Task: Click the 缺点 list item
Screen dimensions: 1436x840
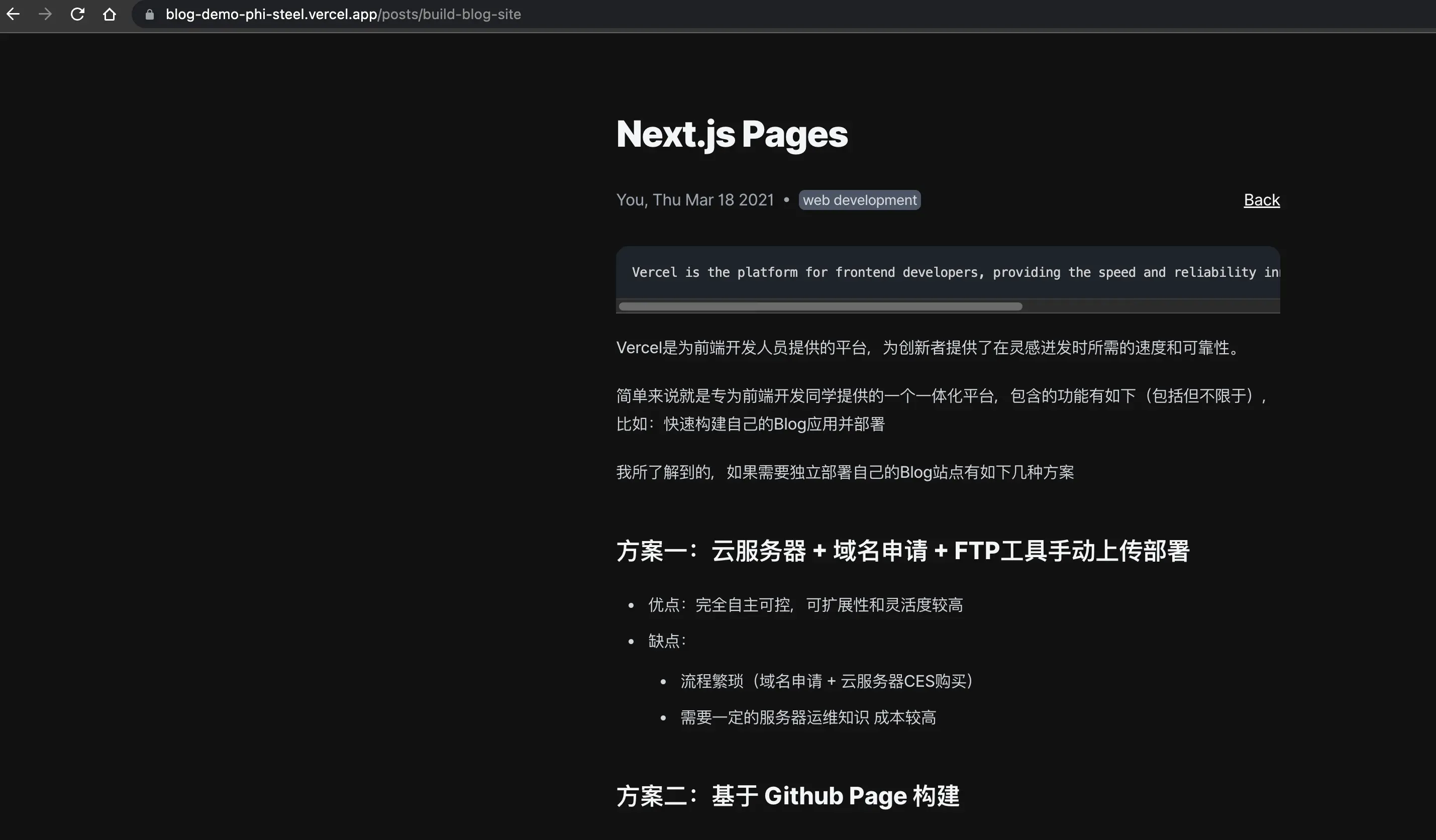Action: tap(667, 641)
